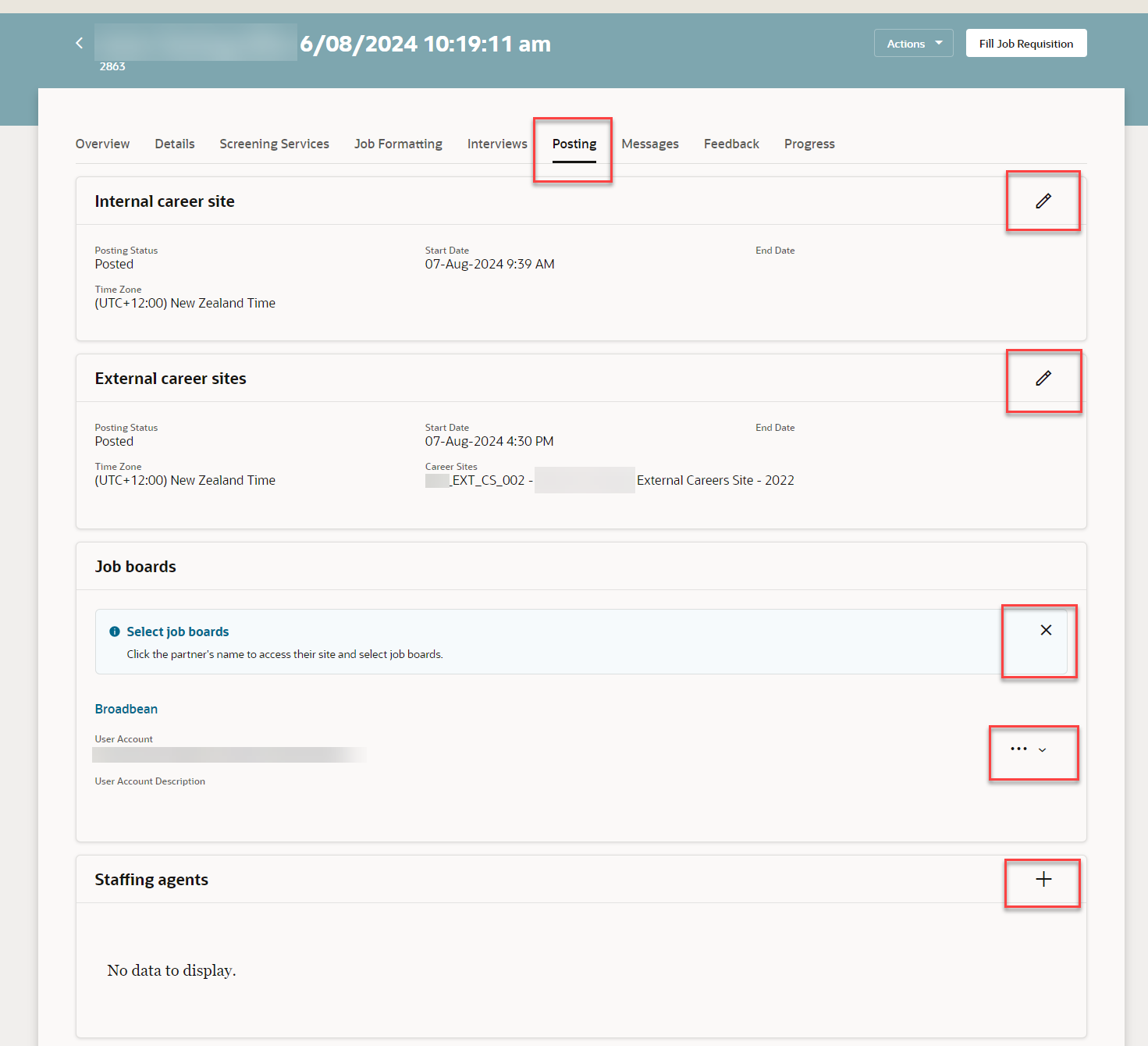Screen dimensions: 1148x1046
Task: Click the Select job boards link
Action: click(177, 631)
